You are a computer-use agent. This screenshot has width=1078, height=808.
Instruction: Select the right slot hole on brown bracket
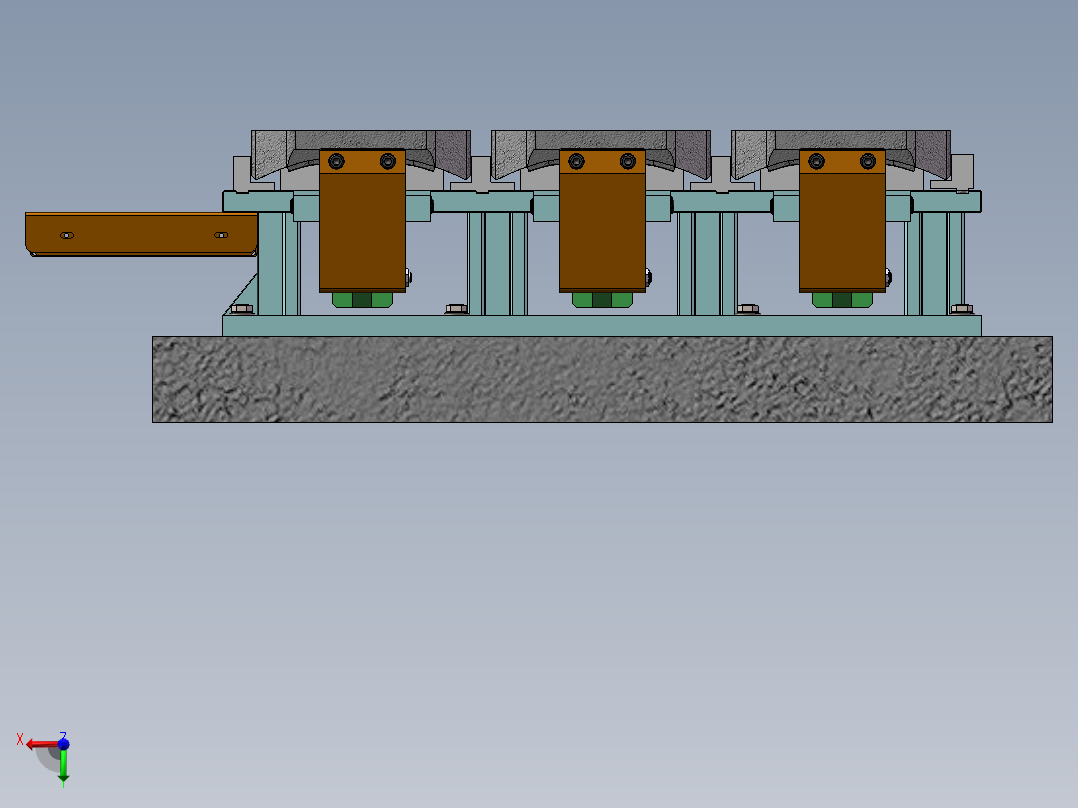click(221, 235)
